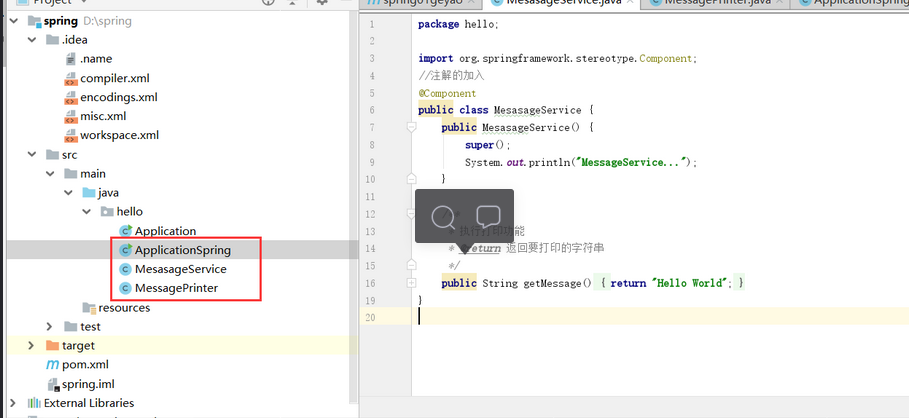
Task: Click the import statement on line 3
Action: (x=557, y=59)
